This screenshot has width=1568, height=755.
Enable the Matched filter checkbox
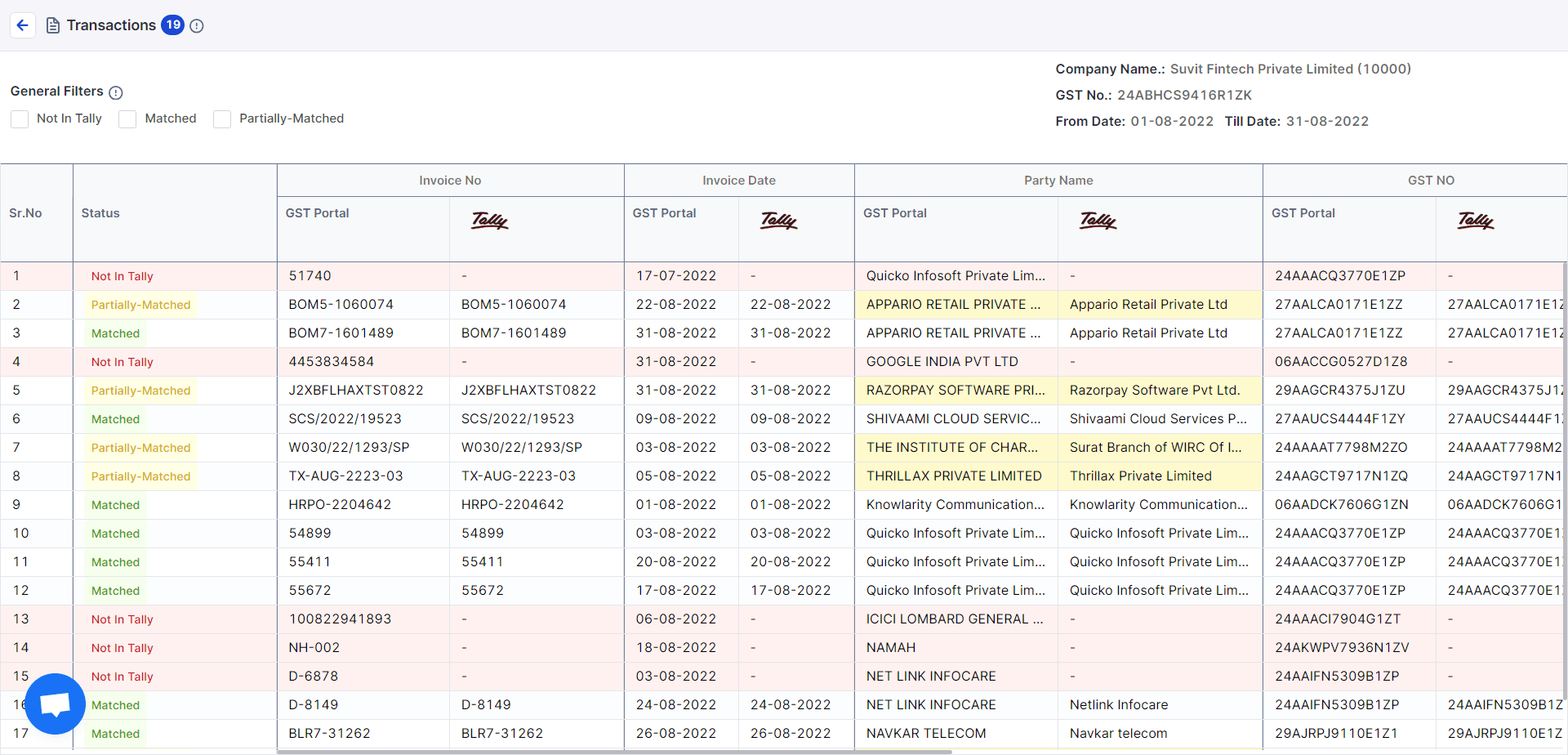pos(127,119)
